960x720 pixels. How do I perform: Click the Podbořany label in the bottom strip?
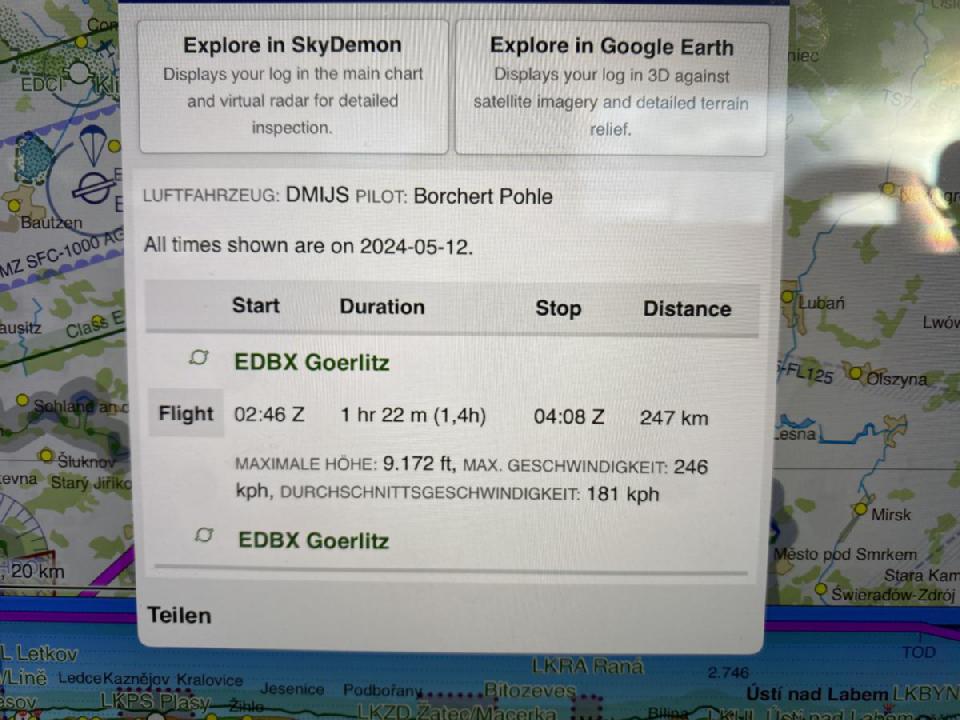click(383, 690)
